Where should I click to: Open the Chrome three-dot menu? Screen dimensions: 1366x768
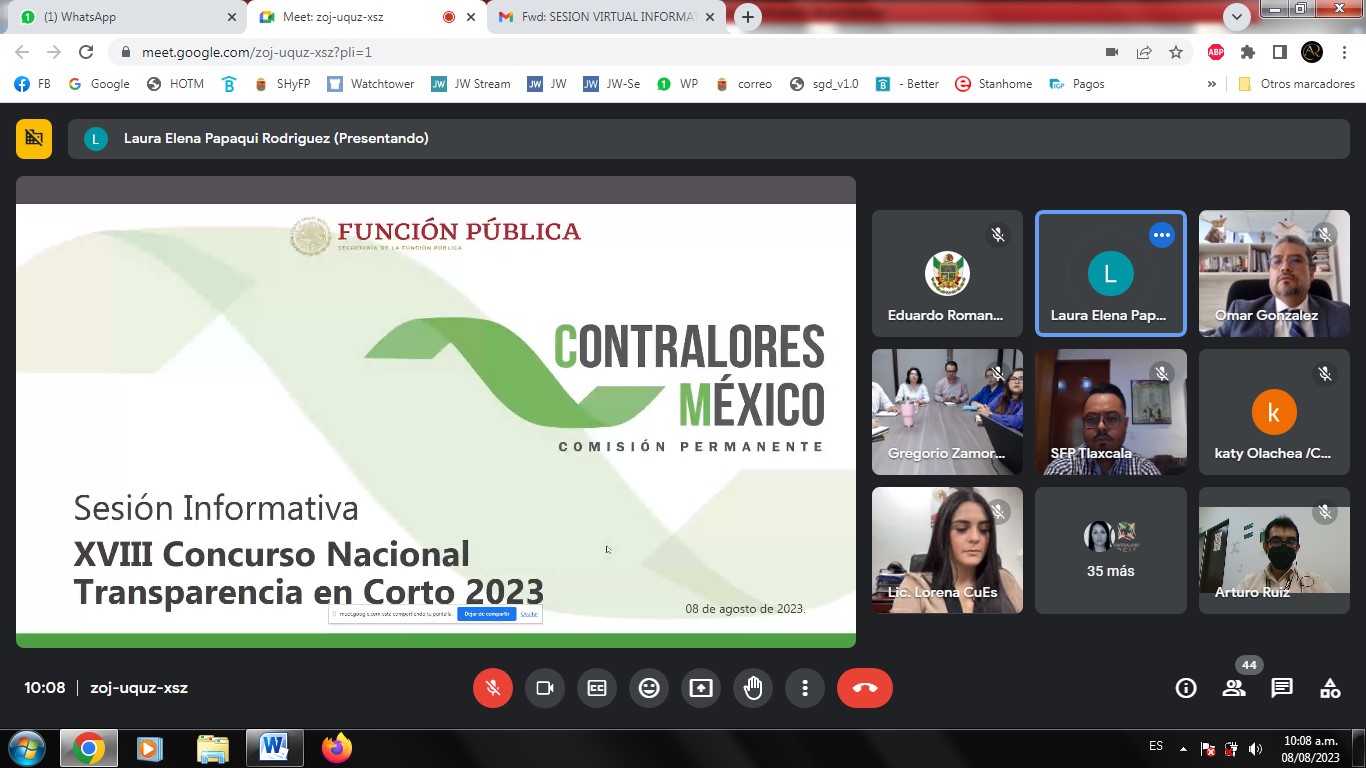(1344, 52)
